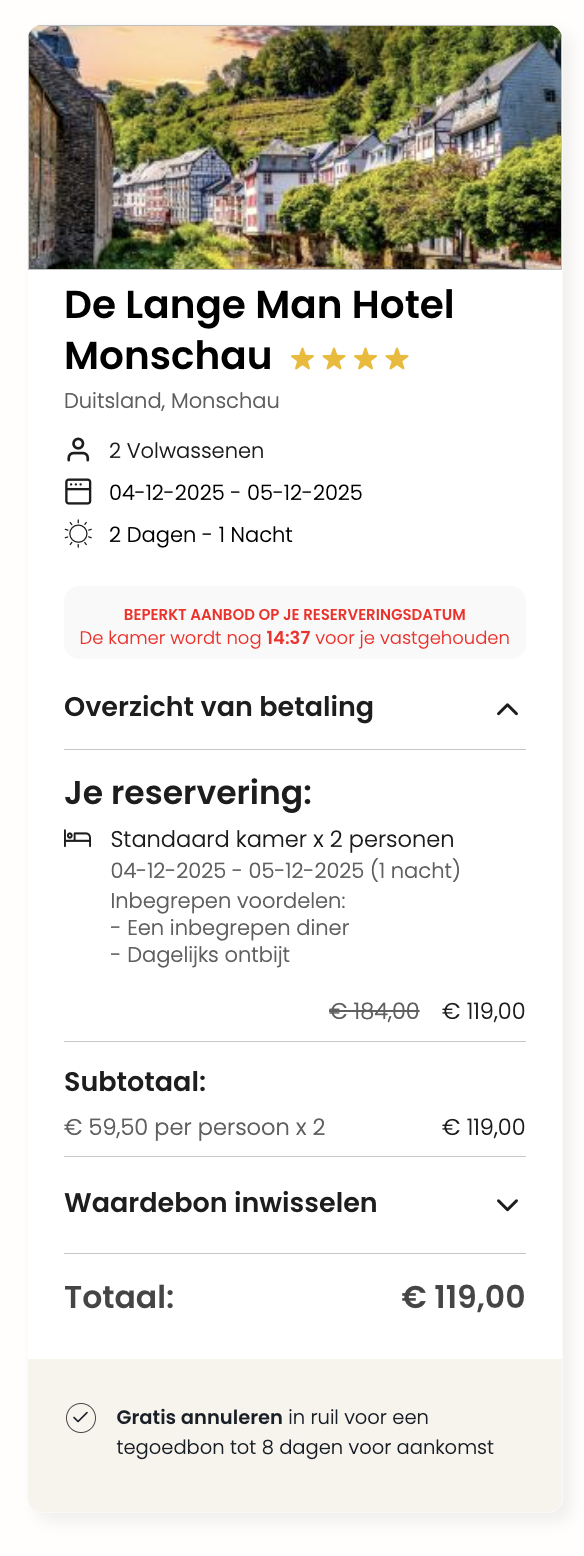
Task: Click the bed icon next to 'Standaard kamer'
Action: (x=80, y=839)
